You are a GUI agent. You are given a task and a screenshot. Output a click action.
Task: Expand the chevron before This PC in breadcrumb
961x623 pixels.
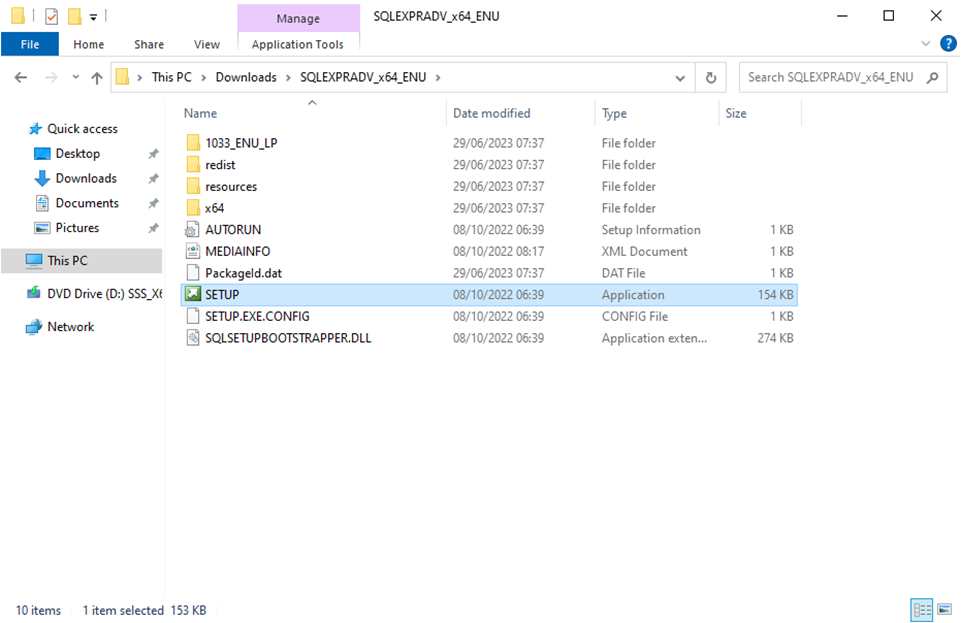(x=140, y=78)
